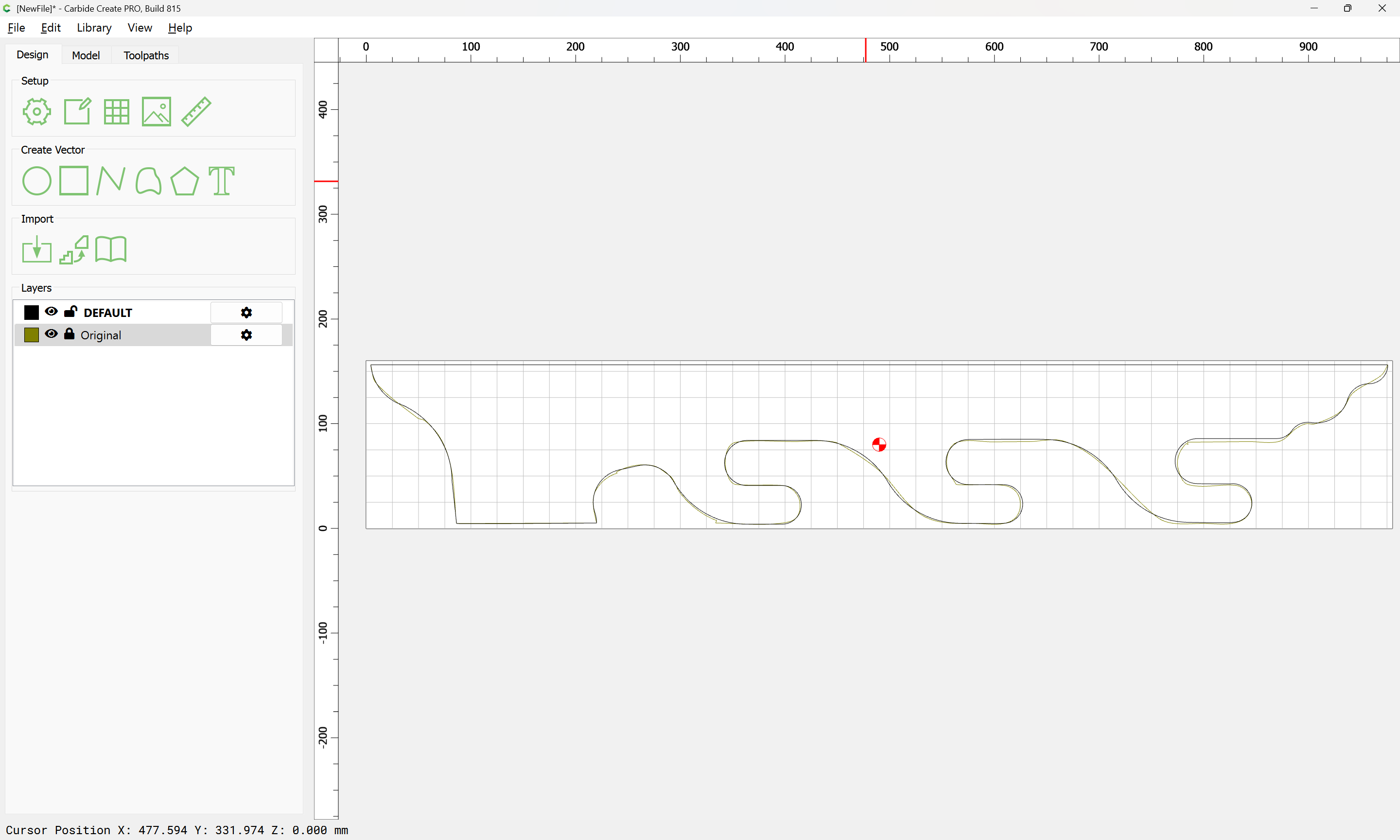
Task: Unlock the Original layer padlock
Action: click(x=69, y=334)
